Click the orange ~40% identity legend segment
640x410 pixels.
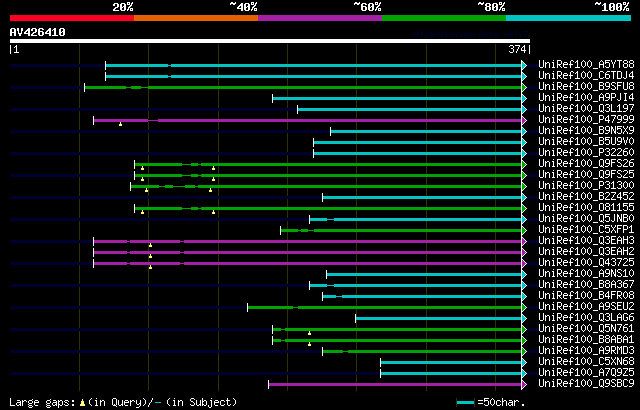(196, 18)
